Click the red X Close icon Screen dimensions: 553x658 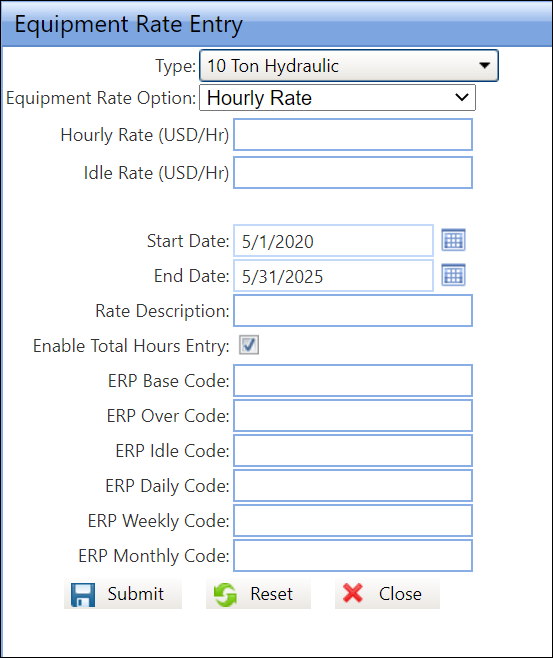point(352,593)
